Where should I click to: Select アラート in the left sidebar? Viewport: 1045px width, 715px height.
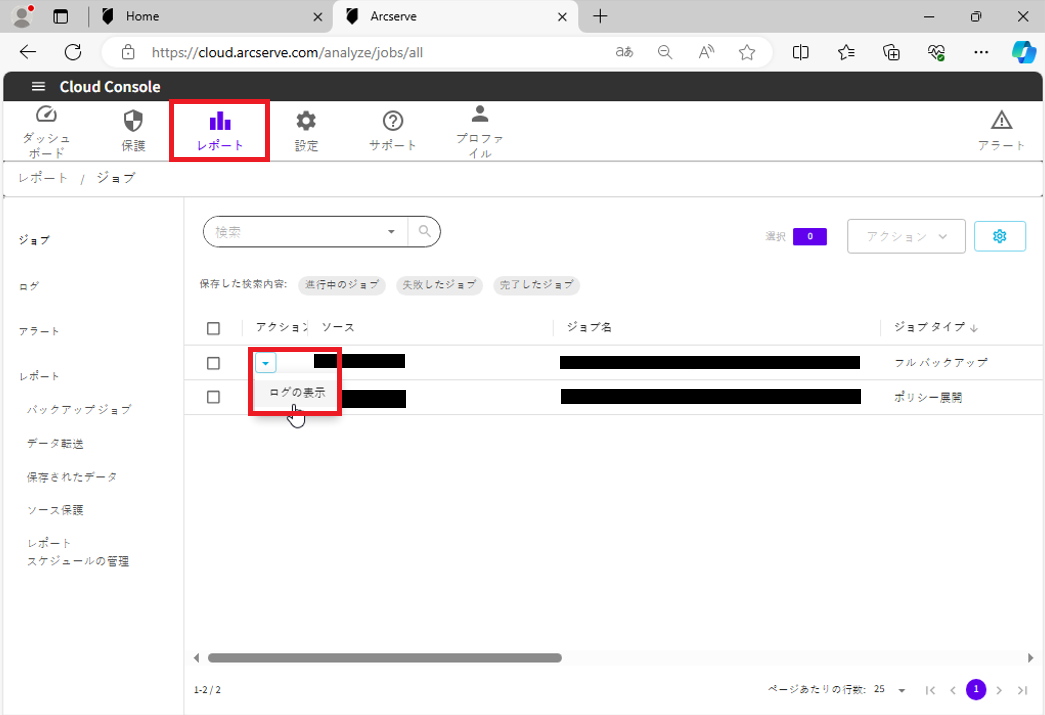tap(39, 331)
